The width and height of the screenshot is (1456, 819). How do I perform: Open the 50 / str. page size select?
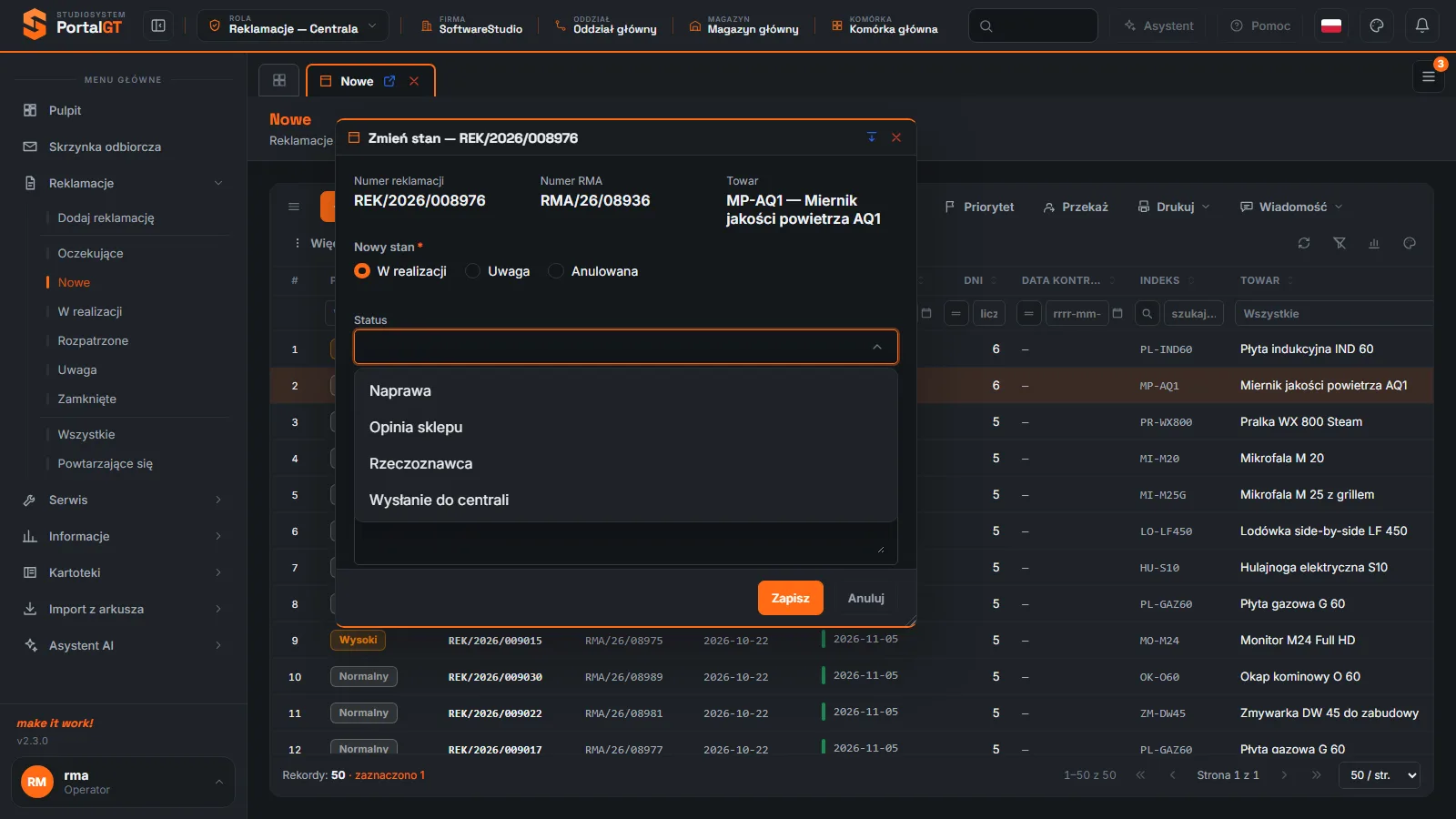tap(1380, 775)
